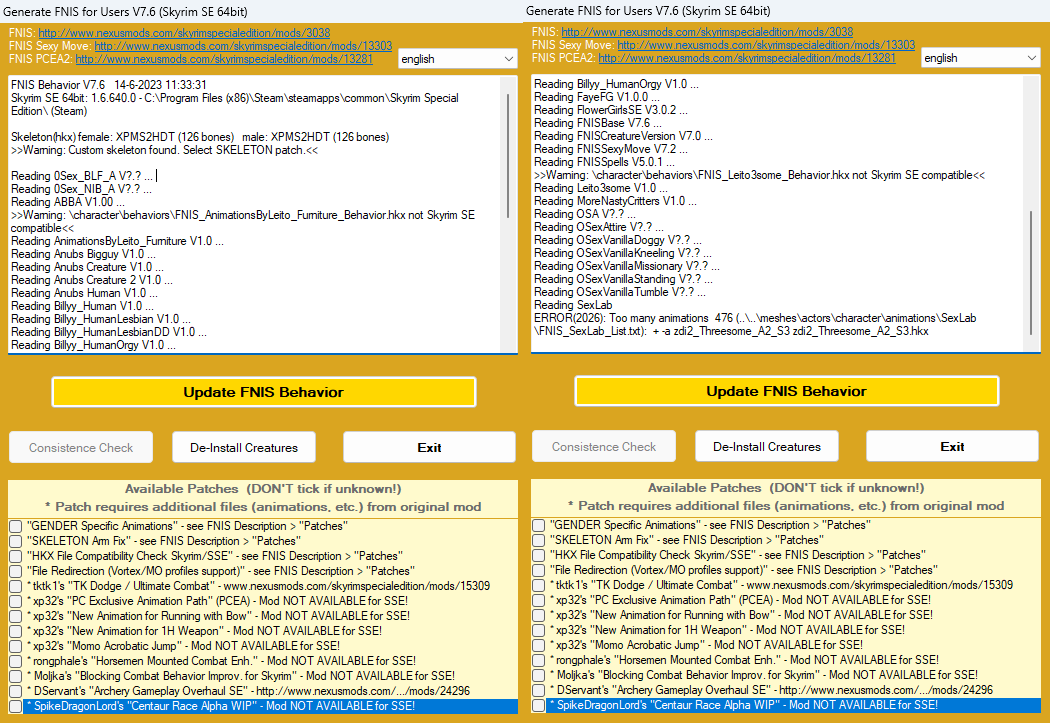Tick Horsemen Mounted Combat Enh. checkbox, left window
The height and width of the screenshot is (723, 1050).
16,661
